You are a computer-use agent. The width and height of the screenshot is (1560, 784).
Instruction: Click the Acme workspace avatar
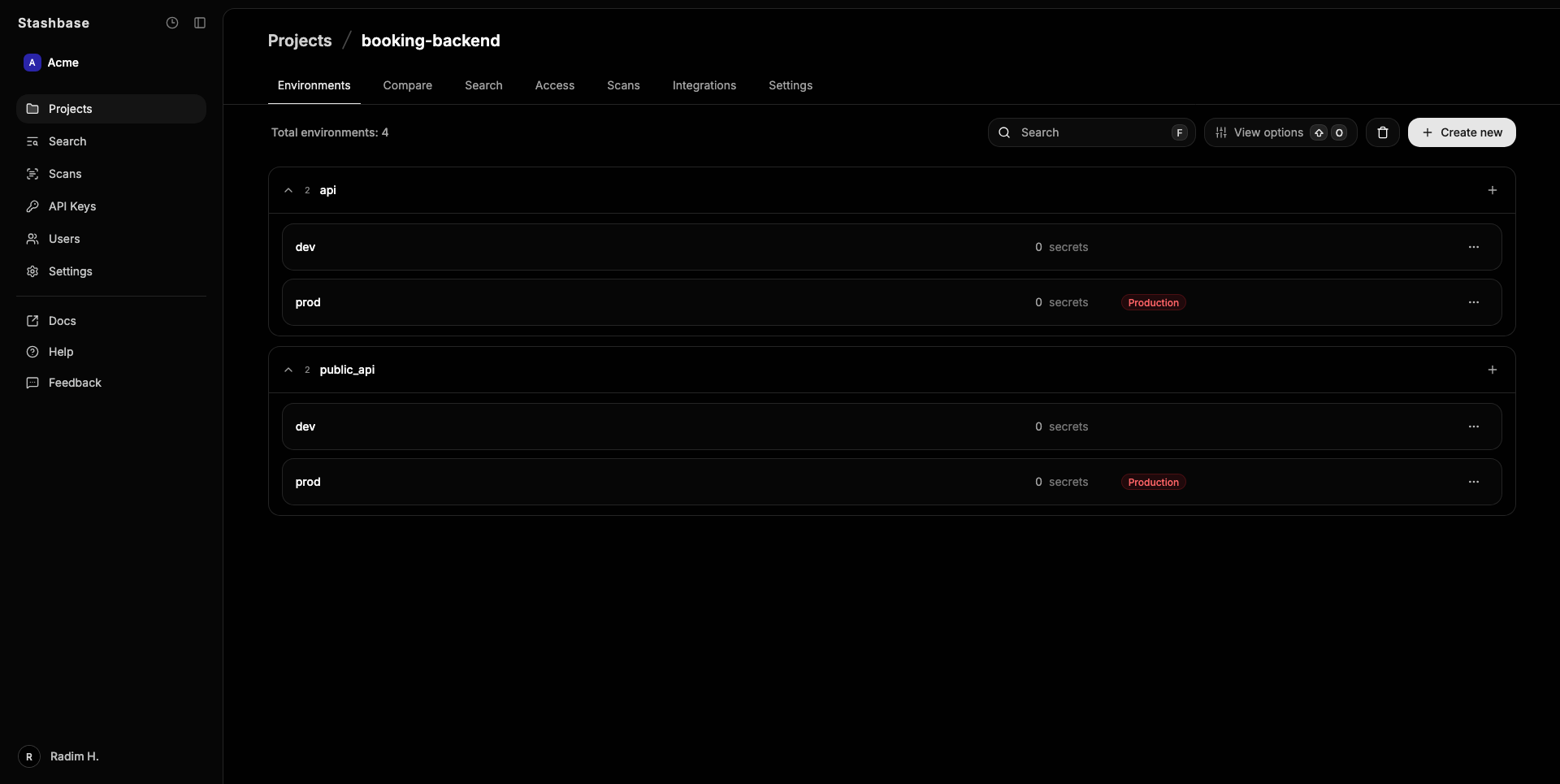tap(32, 63)
